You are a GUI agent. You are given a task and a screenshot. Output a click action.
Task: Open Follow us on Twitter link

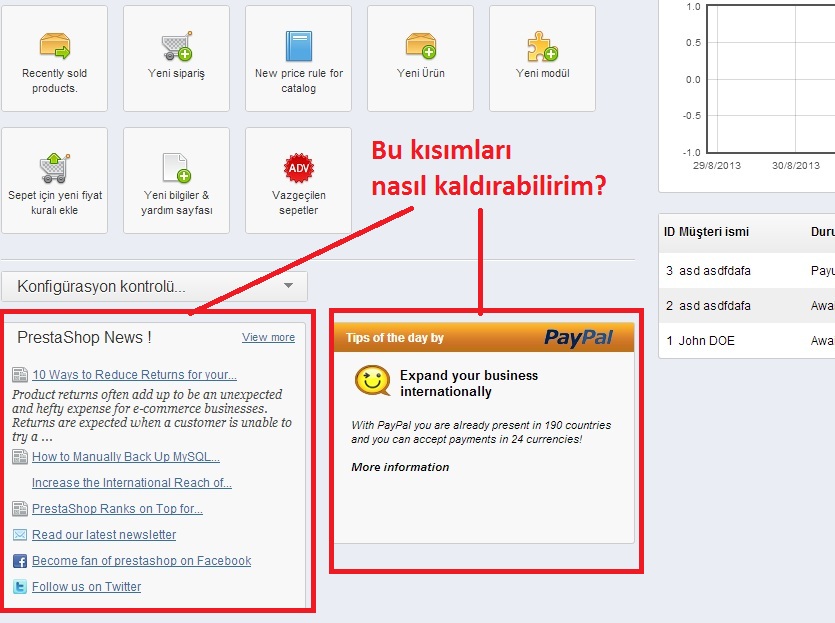coord(86,587)
